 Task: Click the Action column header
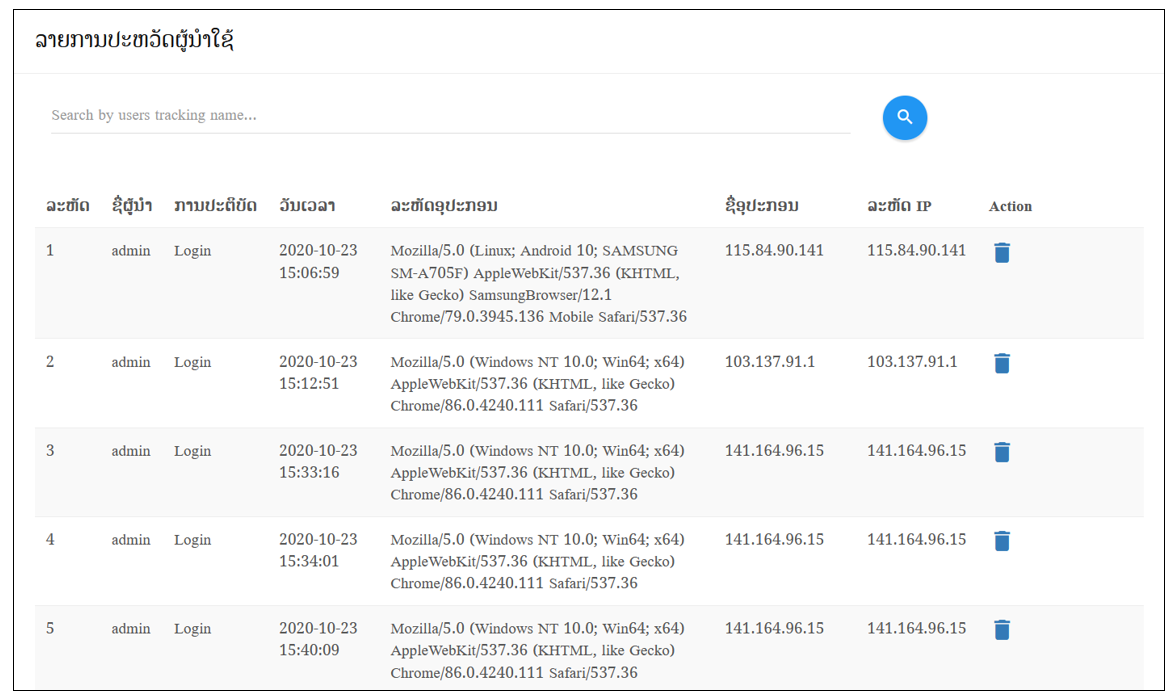pyautogui.click(x=1010, y=206)
